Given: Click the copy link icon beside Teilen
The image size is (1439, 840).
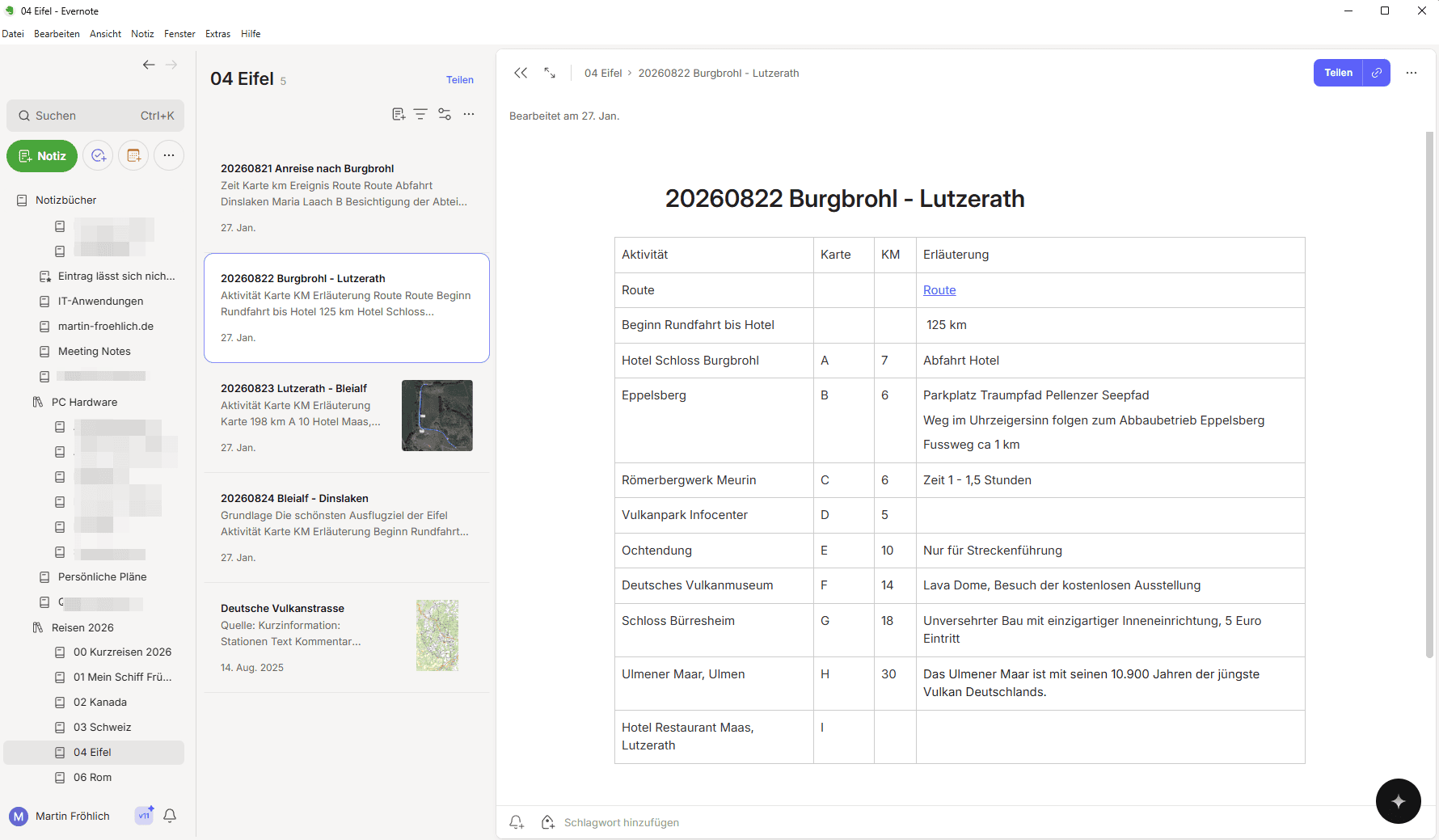Looking at the screenshot, I should 1377,73.
